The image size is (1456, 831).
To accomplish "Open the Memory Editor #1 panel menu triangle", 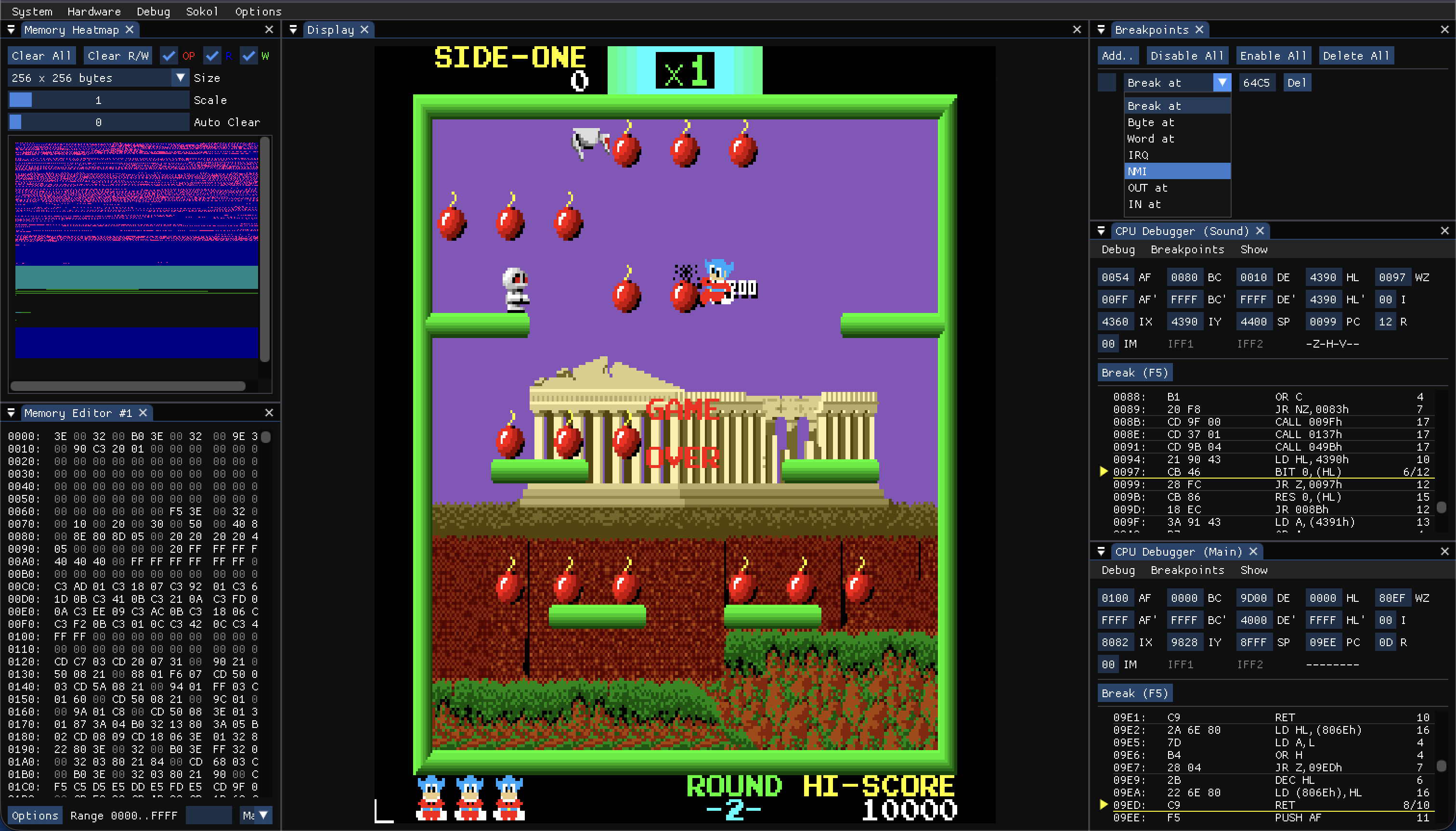I will pos(11,413).
